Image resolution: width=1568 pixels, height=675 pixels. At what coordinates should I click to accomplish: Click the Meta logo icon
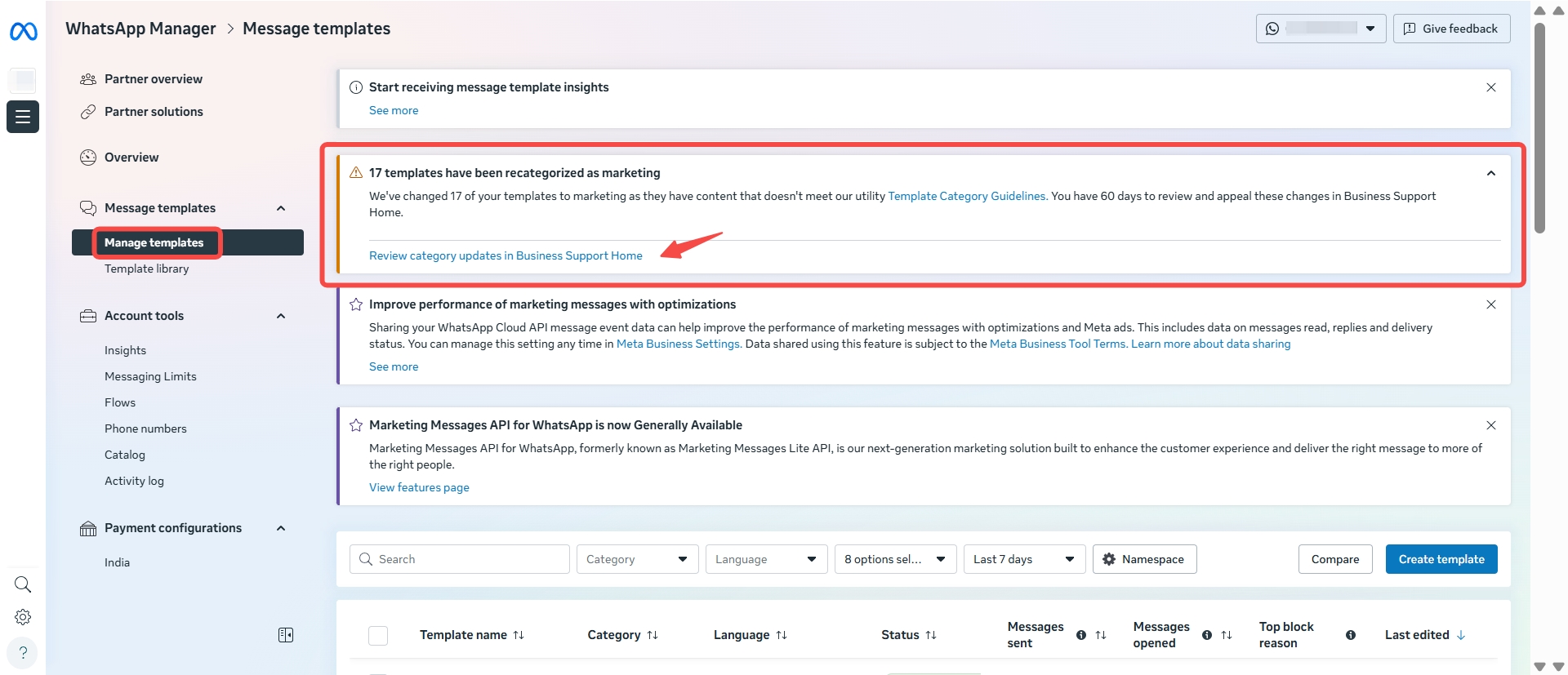click(23, 32)
